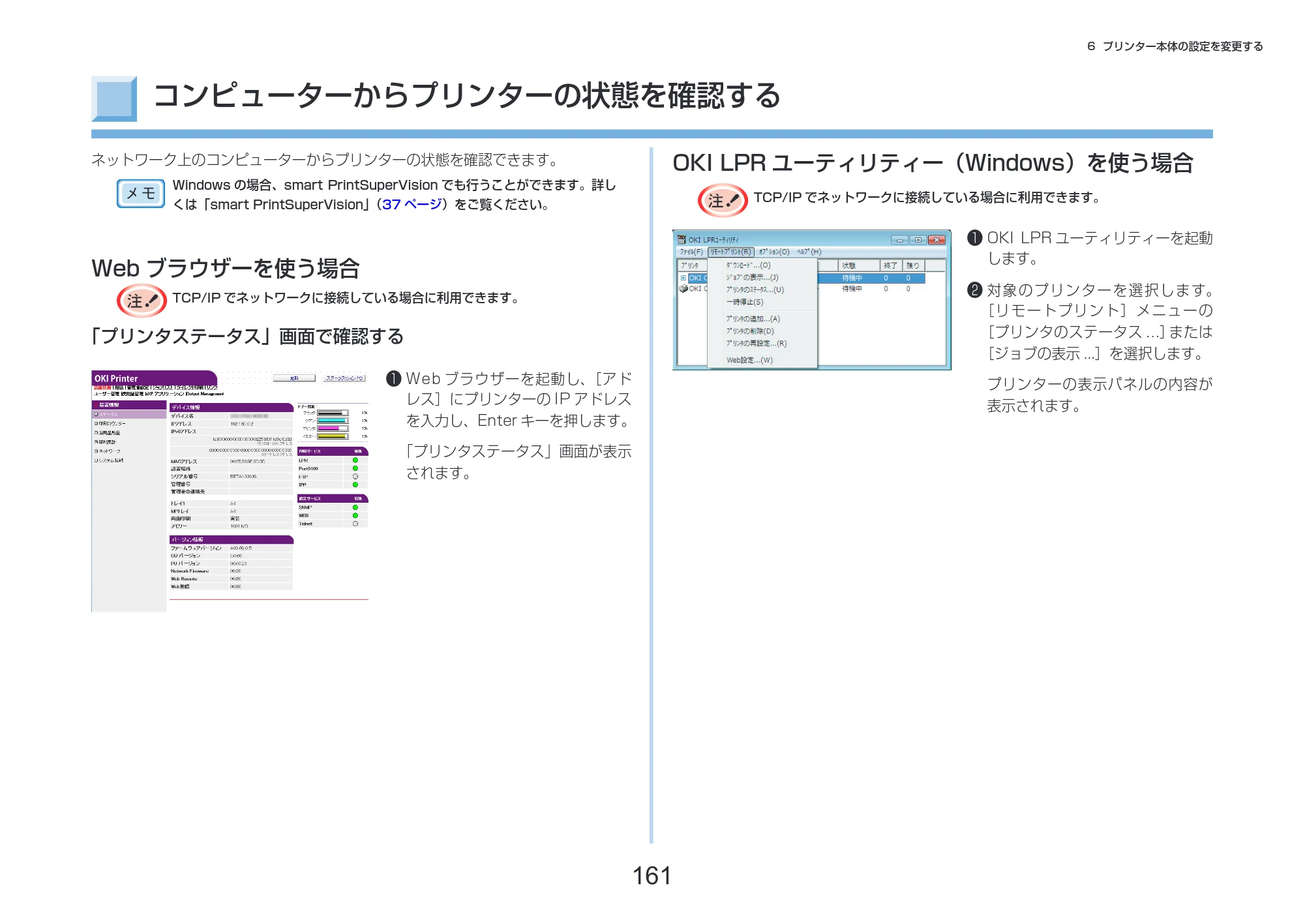The height and width of the screenshot is (924, 1305).
Task: Click the grey Telnet status indicator
Action: pyautogui.click(x=355, y=524)
